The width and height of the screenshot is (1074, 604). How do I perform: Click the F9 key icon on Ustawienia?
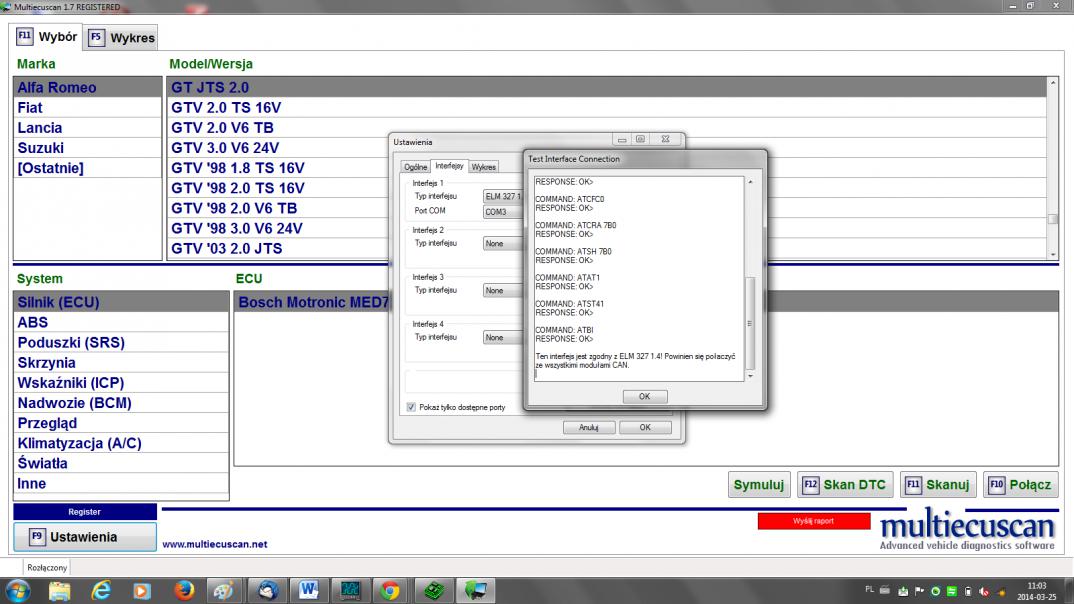click(x=37, y=536)
